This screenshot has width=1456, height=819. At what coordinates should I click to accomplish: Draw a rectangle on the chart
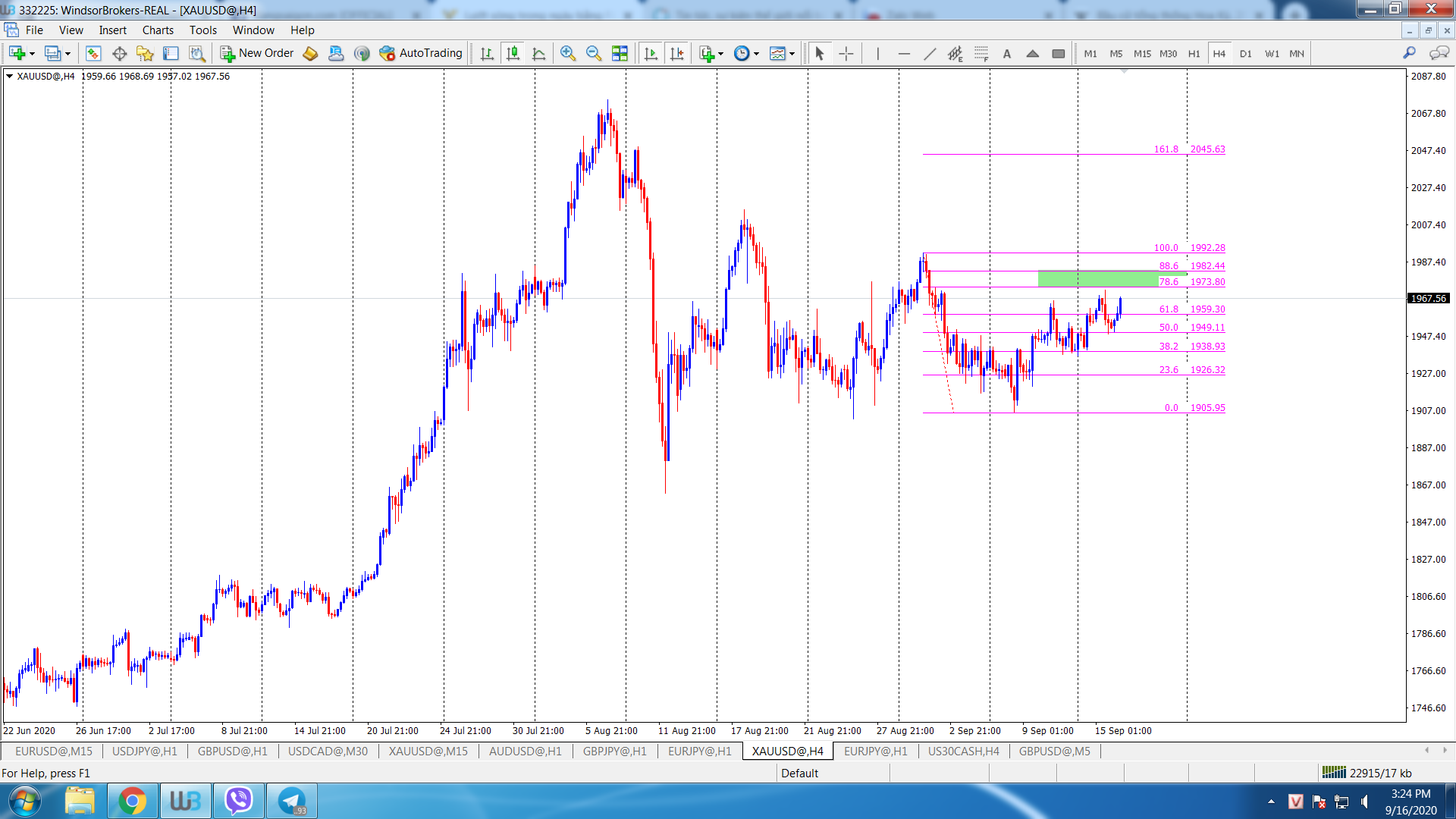pyautogui.click(x=1059, y=53)
